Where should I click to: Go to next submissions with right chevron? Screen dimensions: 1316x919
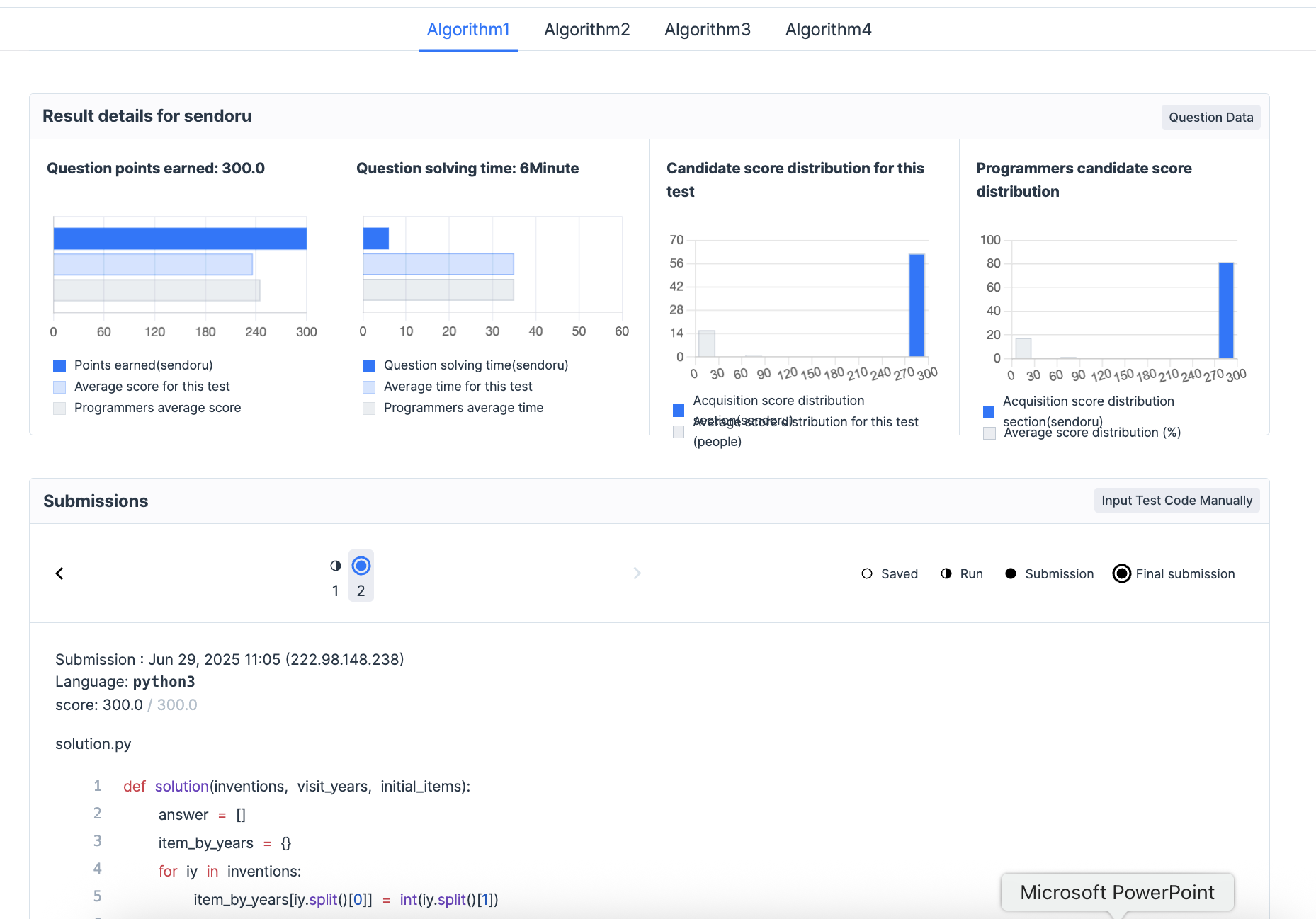[x=637, y=573]
